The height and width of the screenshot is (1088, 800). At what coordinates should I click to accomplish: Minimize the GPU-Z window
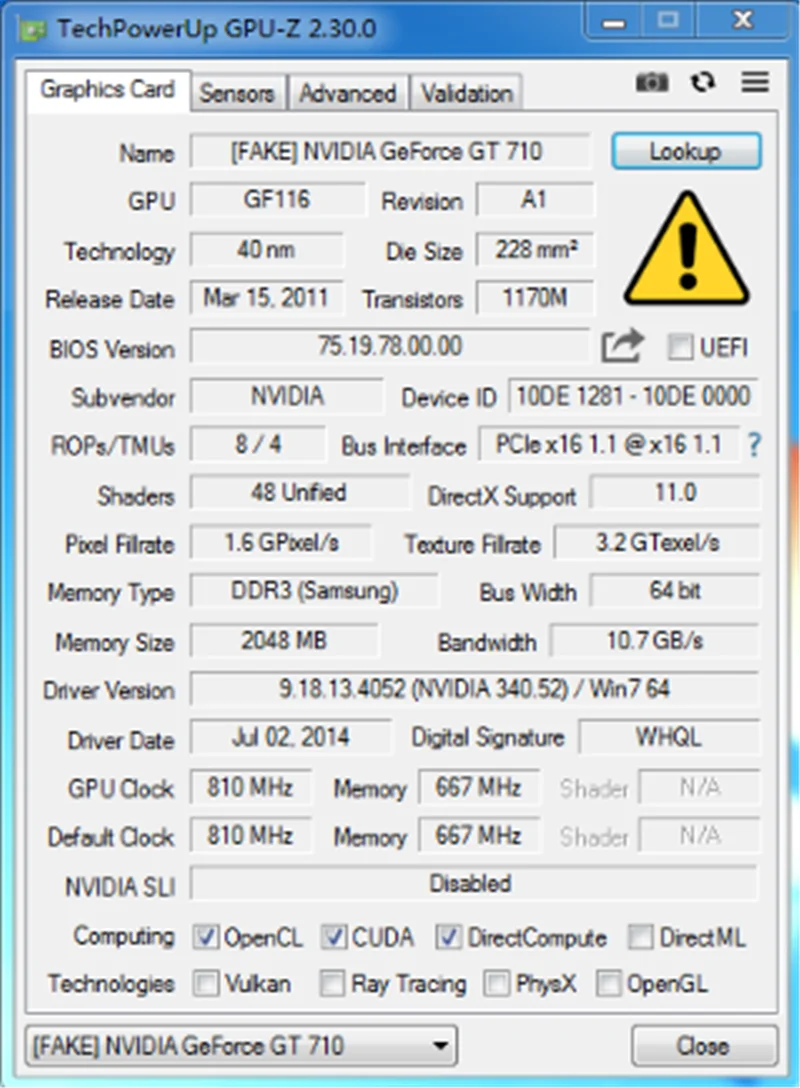tap(613, 22)
